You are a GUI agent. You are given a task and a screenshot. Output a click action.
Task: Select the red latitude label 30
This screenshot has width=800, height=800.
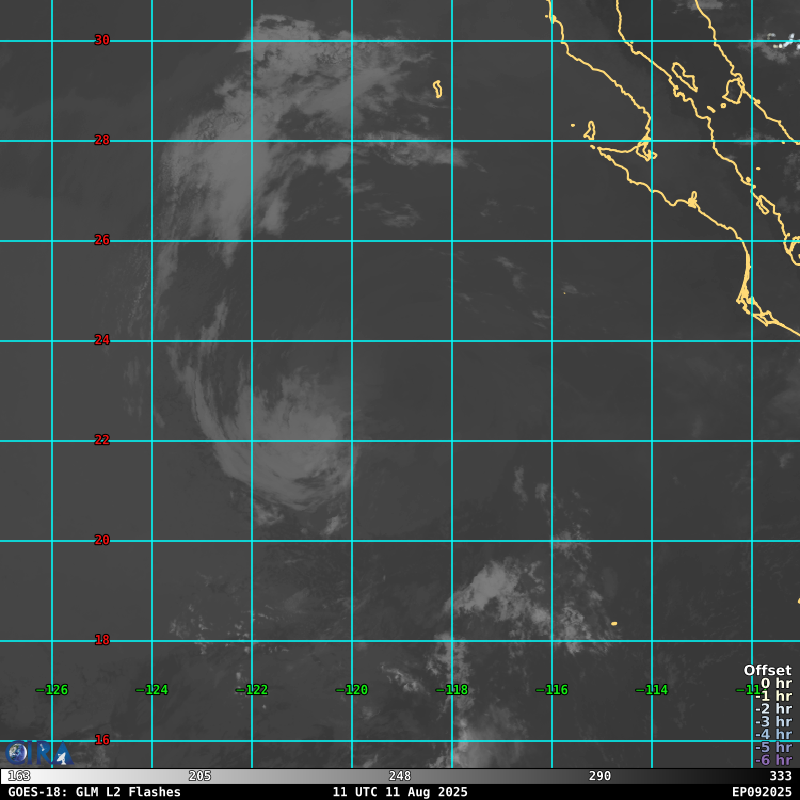tap(102, 40)
